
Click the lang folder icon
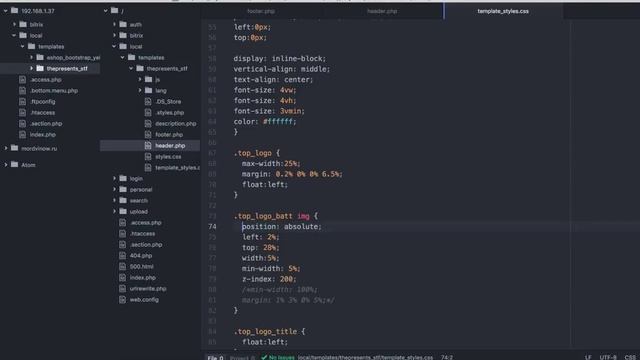(149, 91)
